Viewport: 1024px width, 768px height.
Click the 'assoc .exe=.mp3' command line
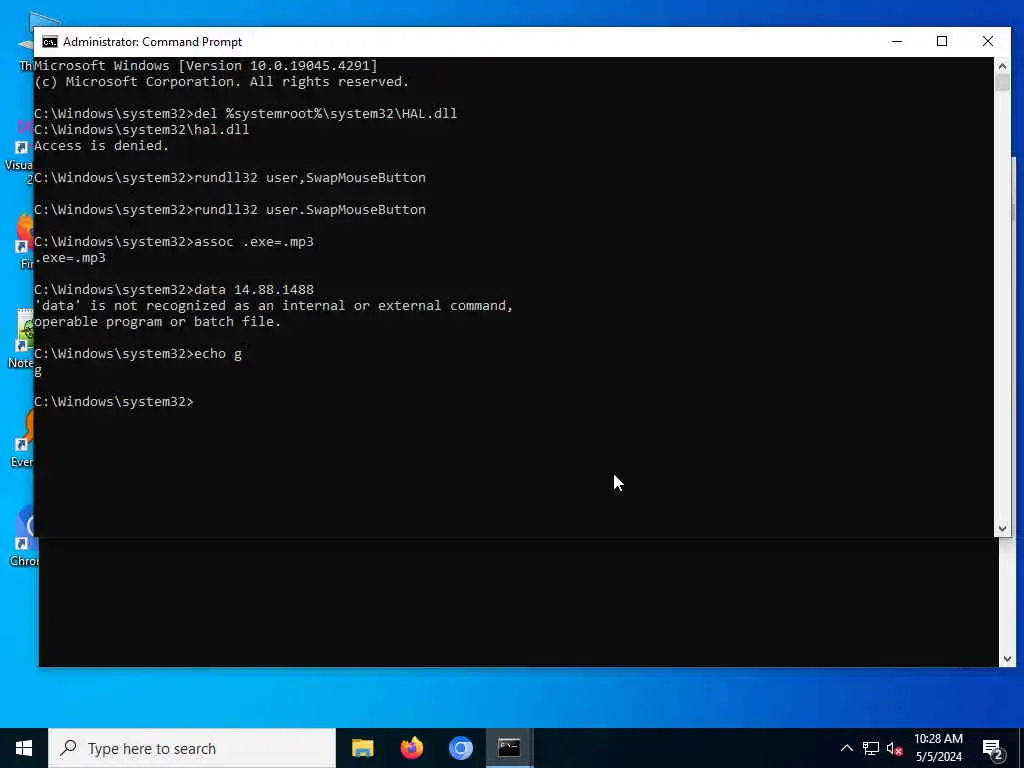[x=174, y=242]
